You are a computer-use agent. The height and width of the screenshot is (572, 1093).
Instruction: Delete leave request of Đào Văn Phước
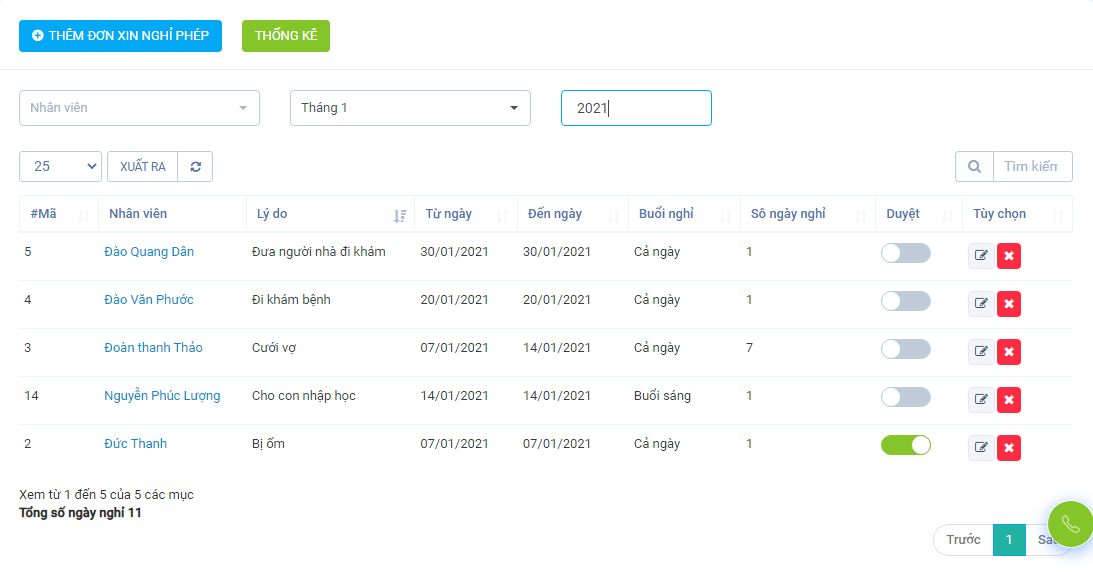coord(1009,304)
